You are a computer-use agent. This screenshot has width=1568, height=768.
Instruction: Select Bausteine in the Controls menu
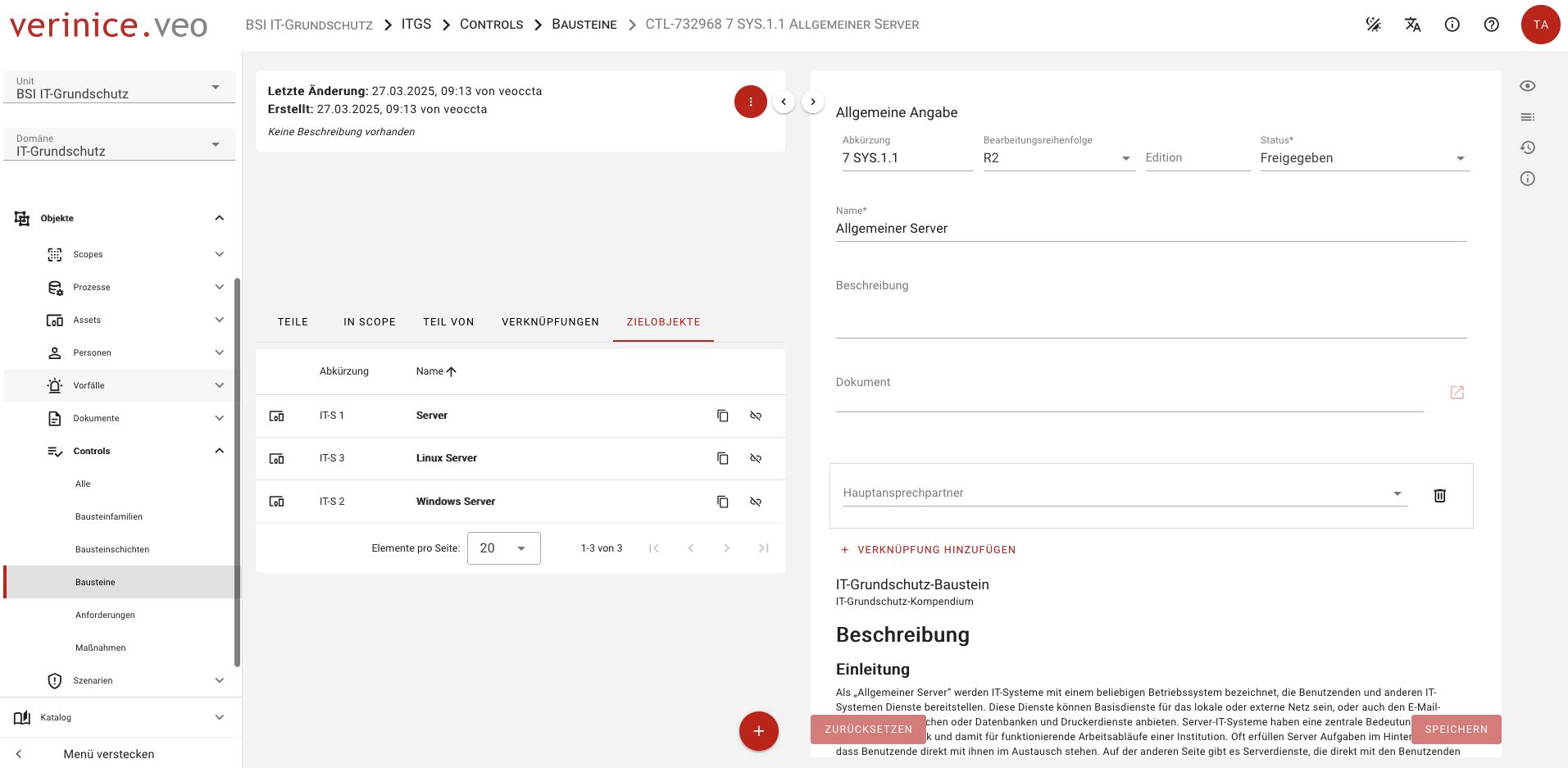tap(94, 582)
